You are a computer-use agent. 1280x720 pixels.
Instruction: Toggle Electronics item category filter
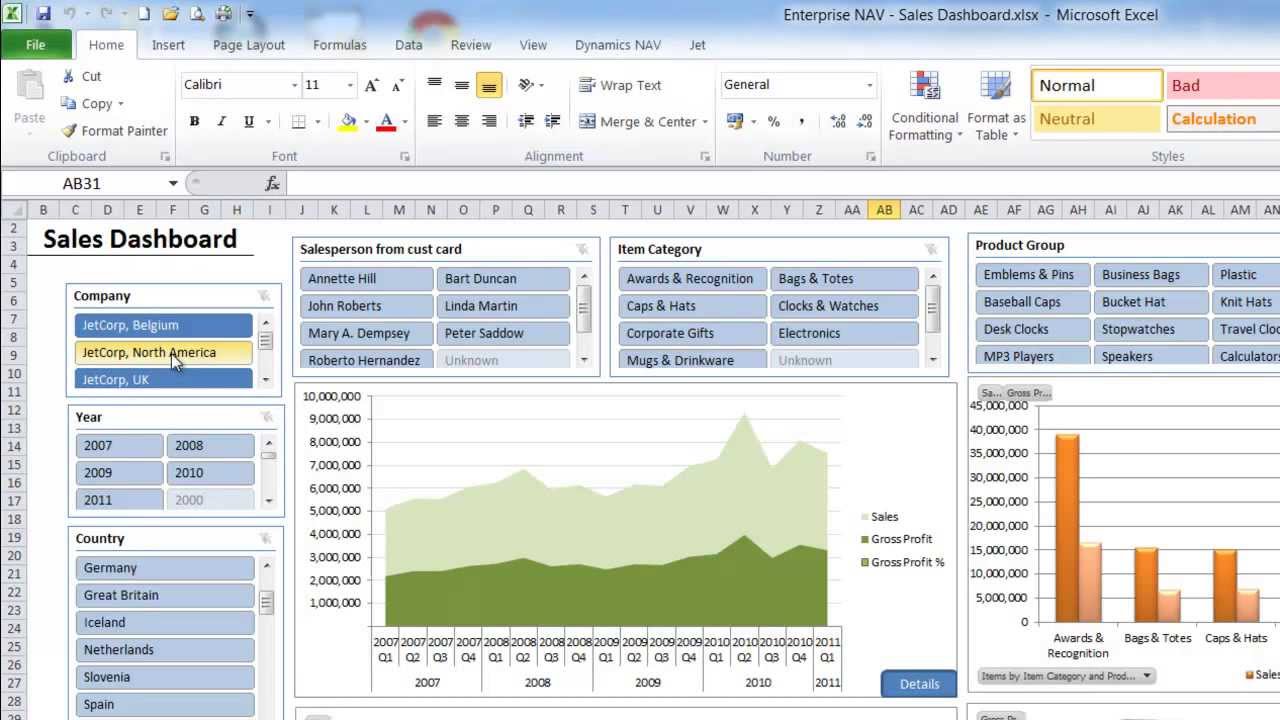click(843, 333)
